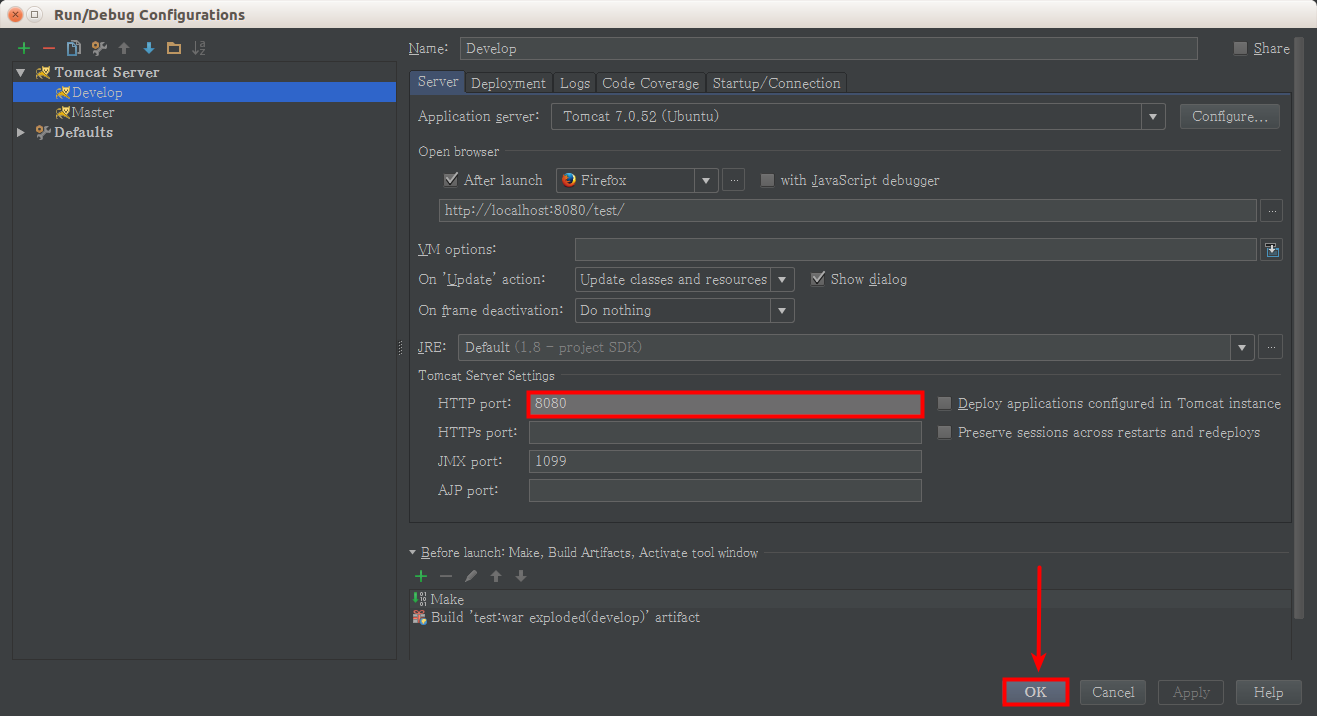Open the On Update action dropdown
This screenshot has height=716, width=1317.
[783, 279]
